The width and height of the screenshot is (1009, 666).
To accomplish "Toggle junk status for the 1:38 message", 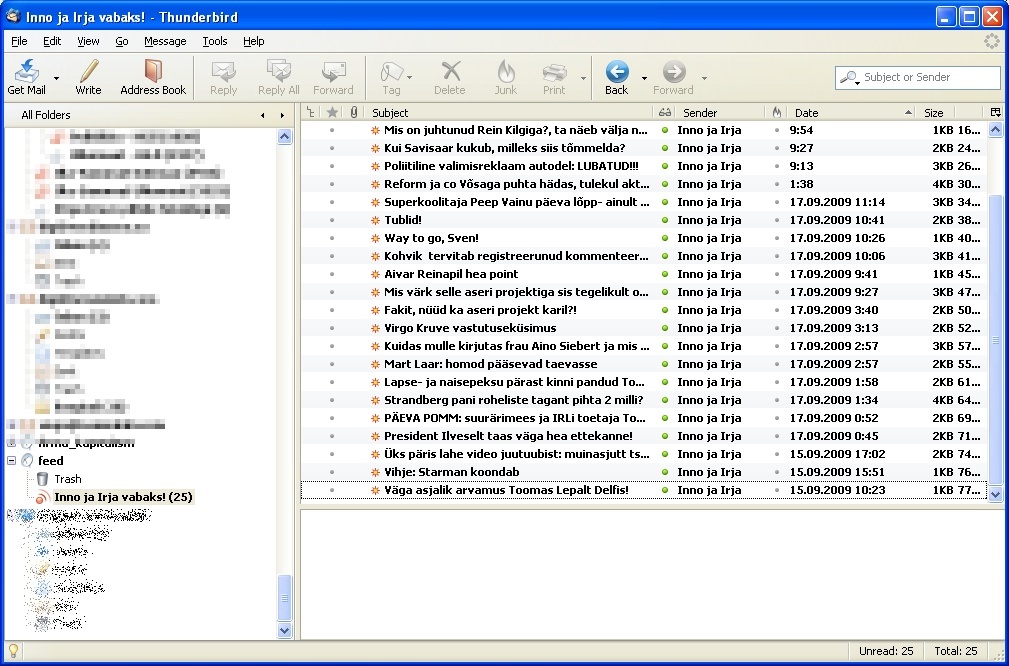I will (777, 184).
